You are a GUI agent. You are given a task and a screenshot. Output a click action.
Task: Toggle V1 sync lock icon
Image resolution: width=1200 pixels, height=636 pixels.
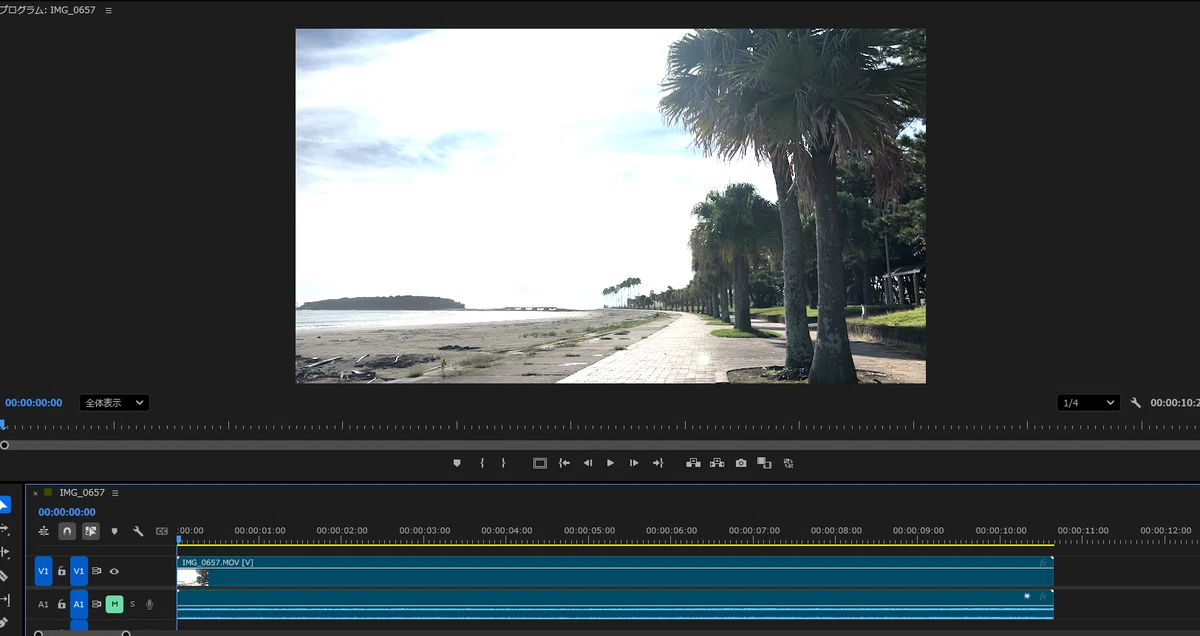tap(97, 571)
